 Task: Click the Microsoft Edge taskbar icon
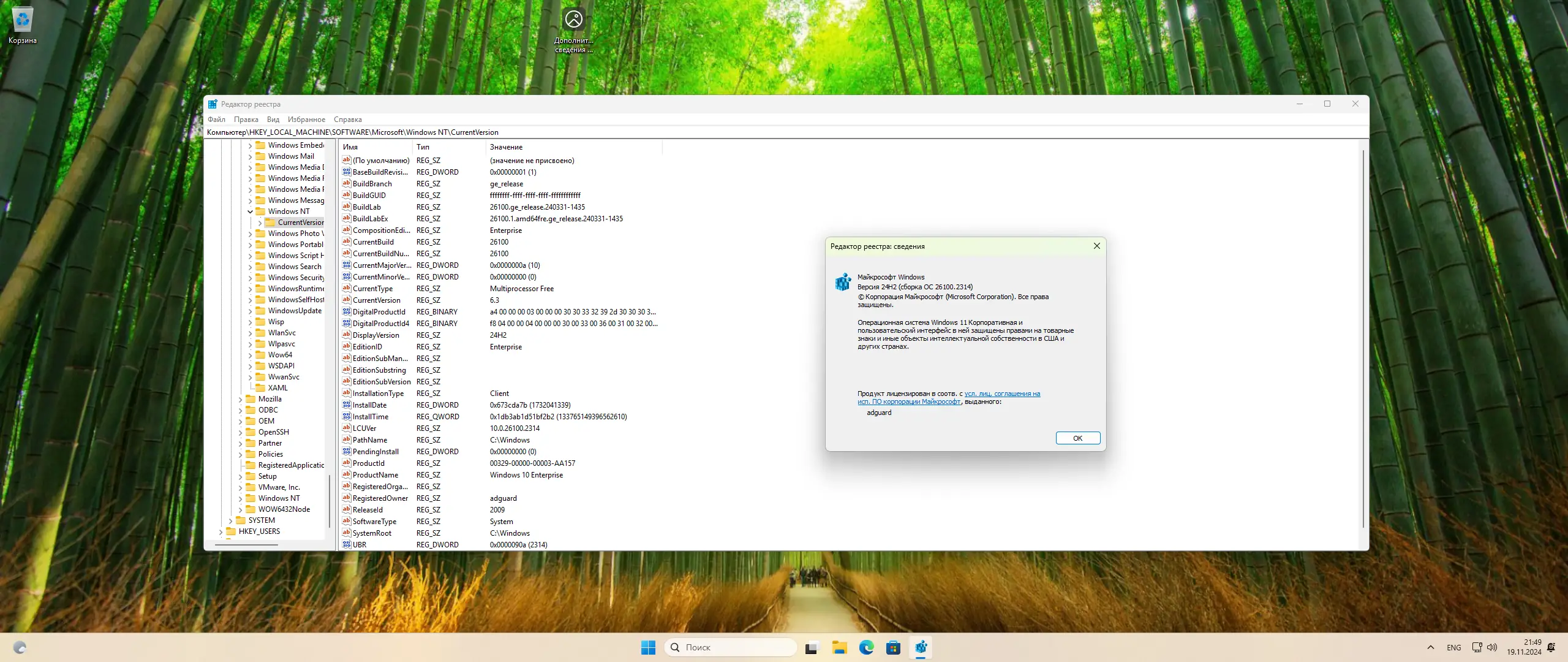tap(866, 647)
